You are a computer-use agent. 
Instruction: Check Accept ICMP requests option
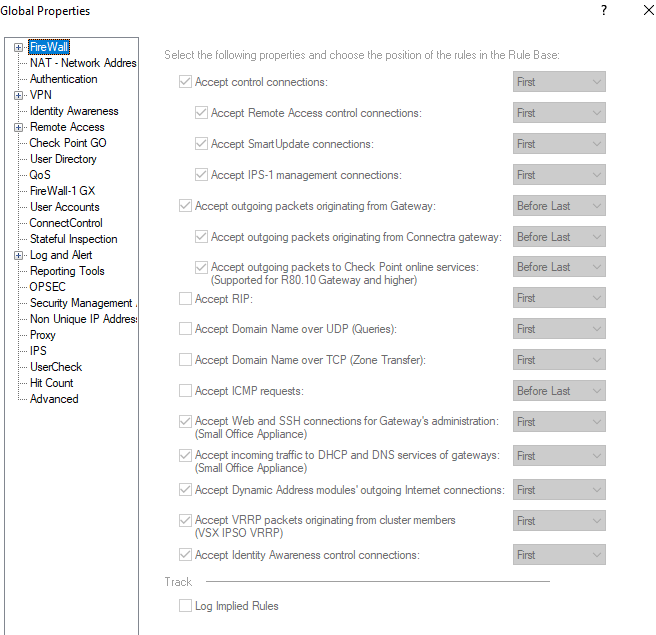(x=185, y=391)
